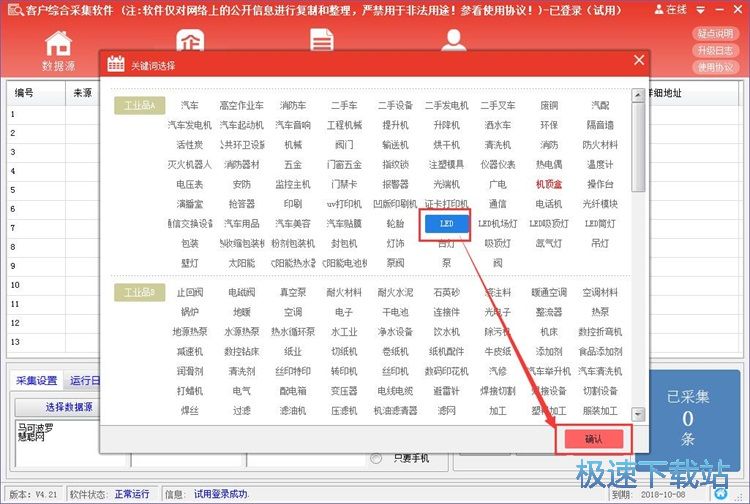Click the document list toolbar icon
The image size is (750, 504).
(321, 39)
